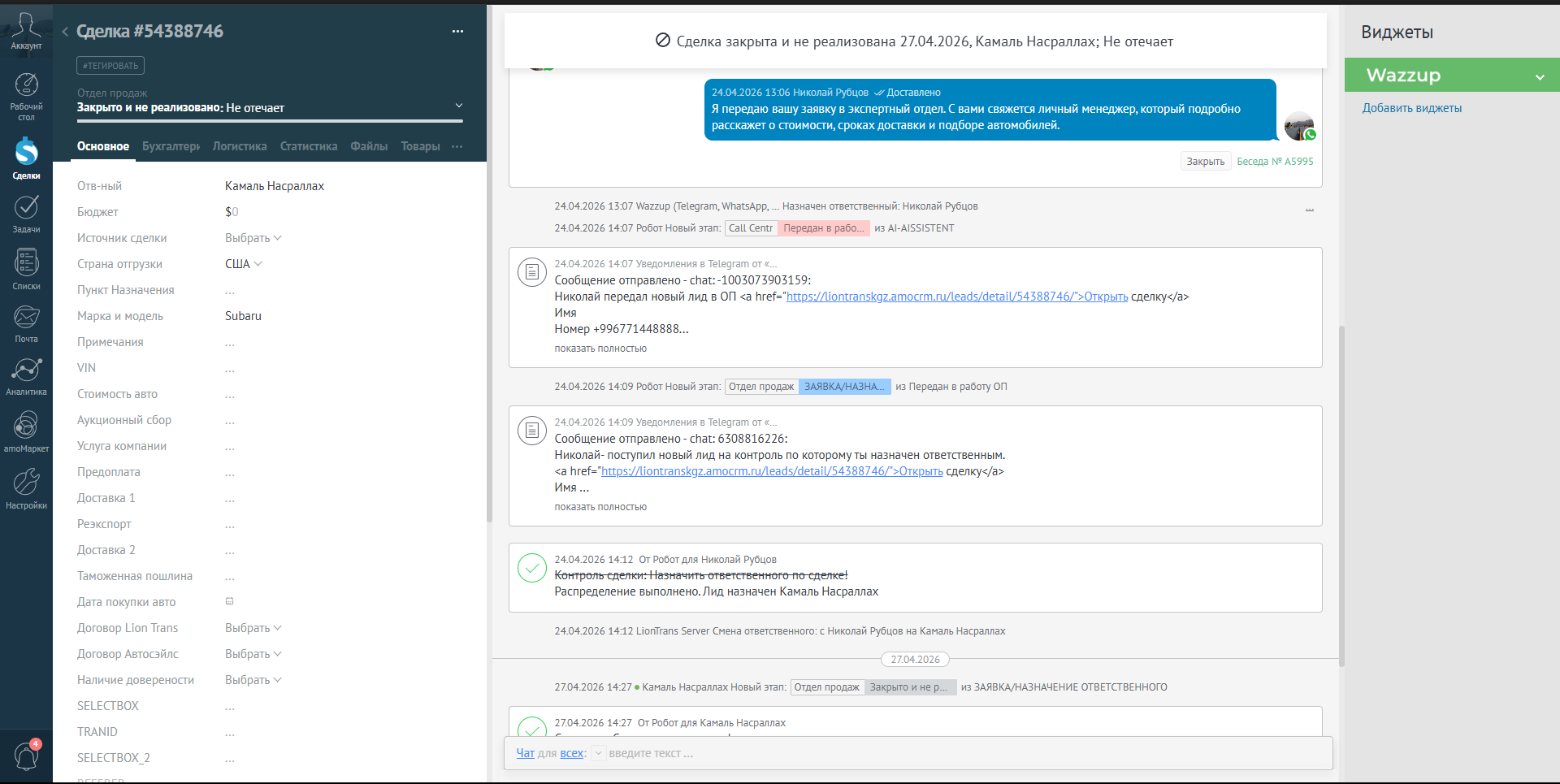Click note icon of 14:09 Telegram notification
The image size is (1560, 784).
(x=532, y=431)
